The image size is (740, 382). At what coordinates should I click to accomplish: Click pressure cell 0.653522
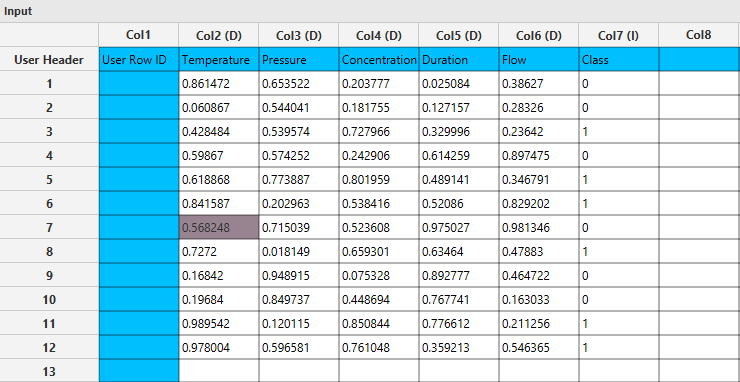299,84
